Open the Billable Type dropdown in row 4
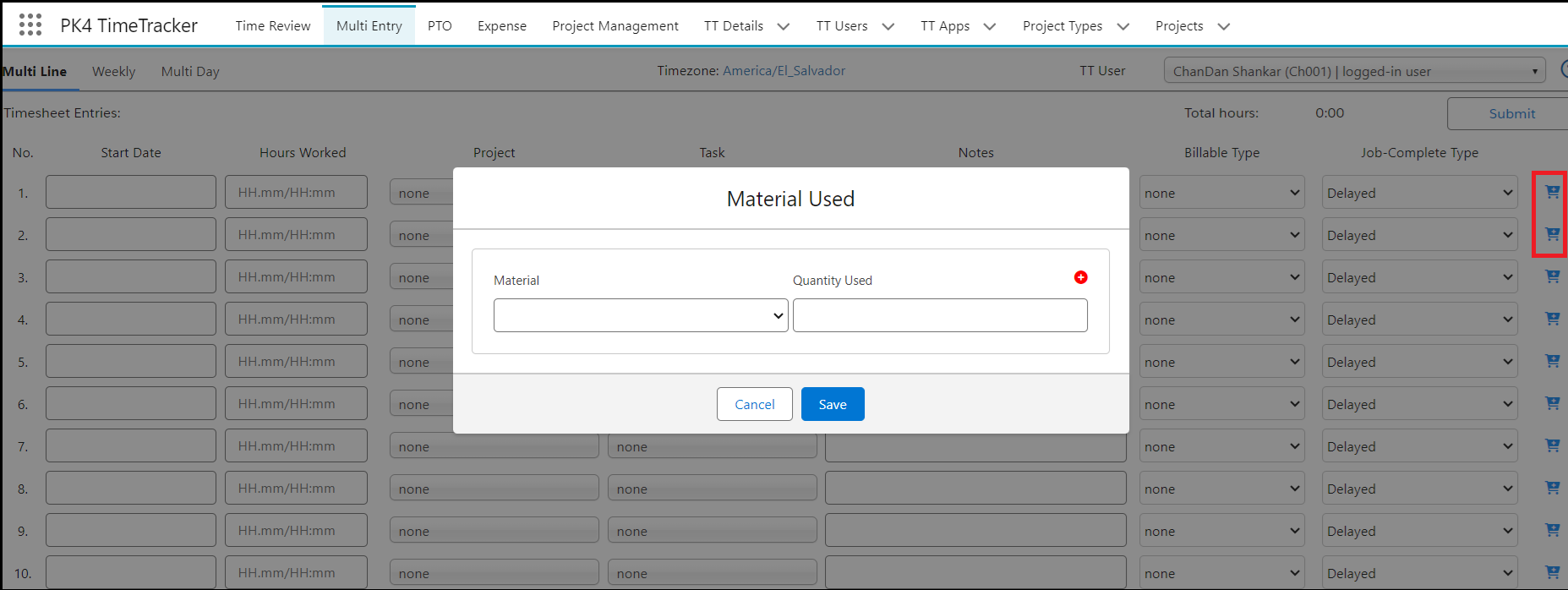 [x=1221, y=320]
